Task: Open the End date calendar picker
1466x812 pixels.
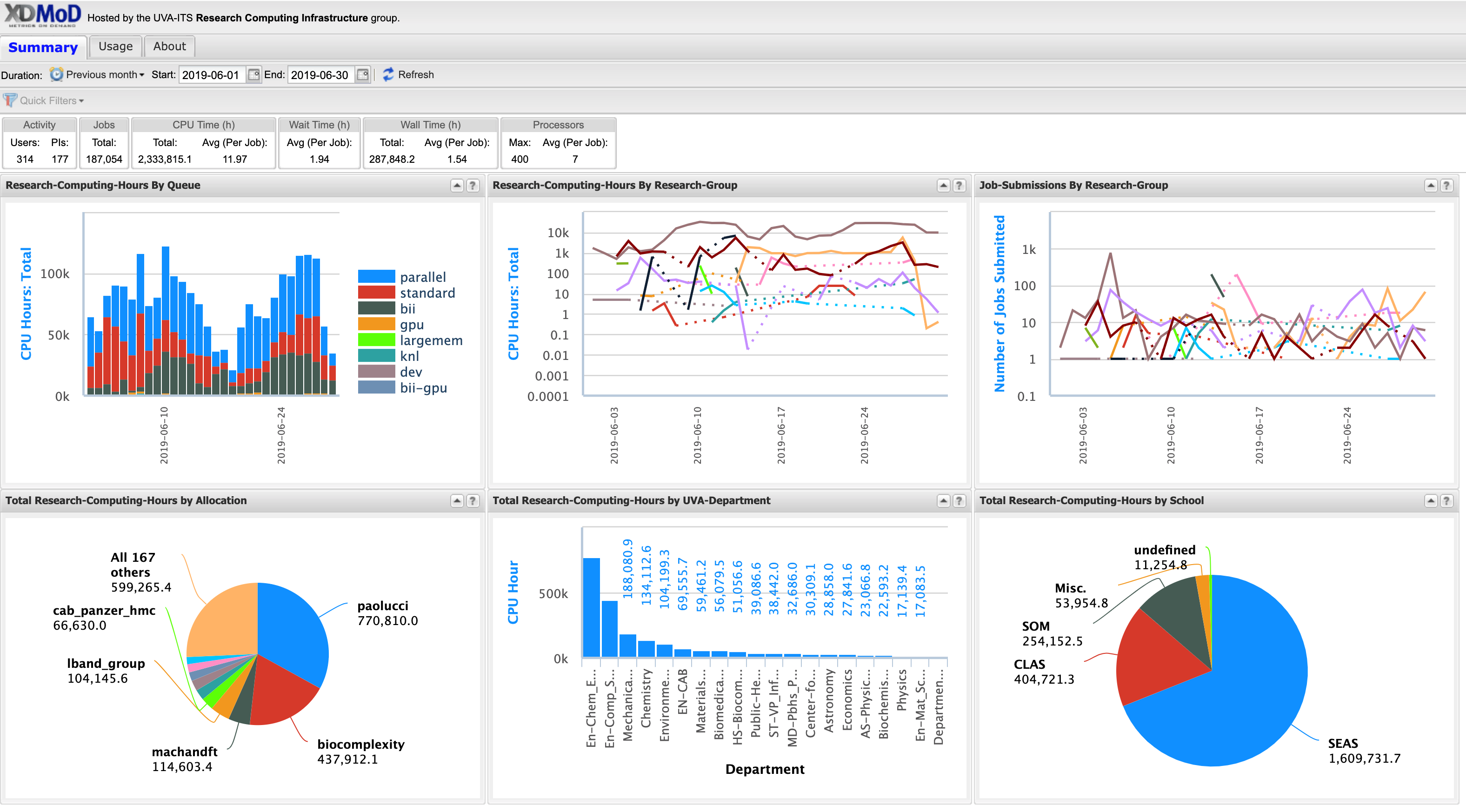Action: tap(362, 74)
